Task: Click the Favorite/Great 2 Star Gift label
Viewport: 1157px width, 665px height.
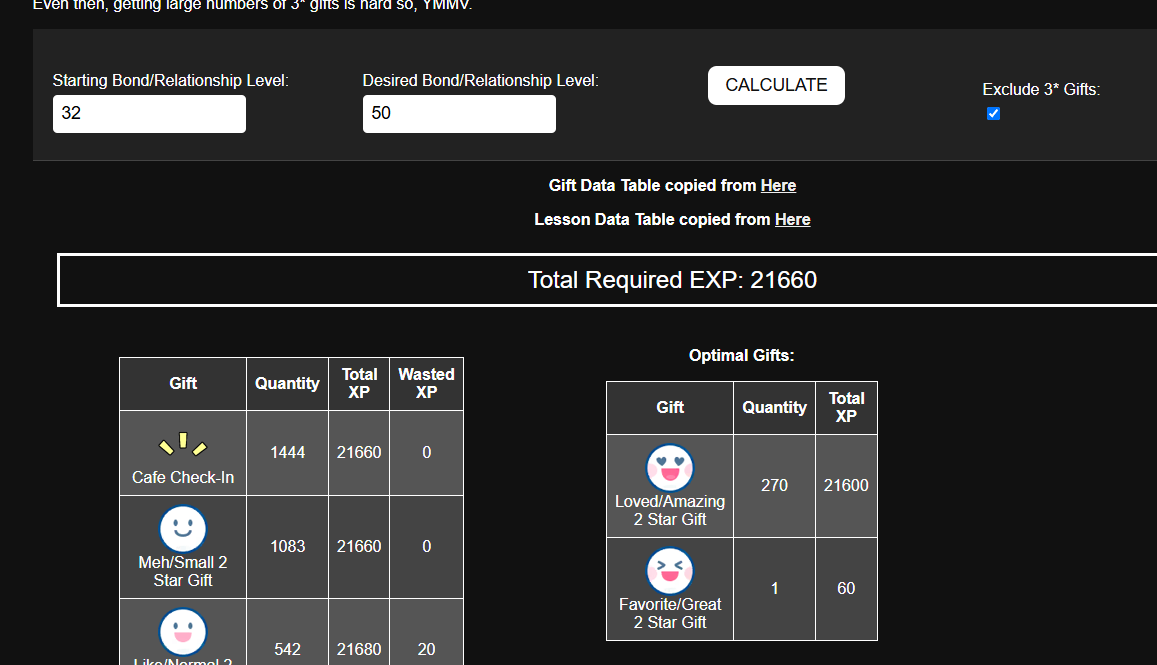Action: coord(670,613)
